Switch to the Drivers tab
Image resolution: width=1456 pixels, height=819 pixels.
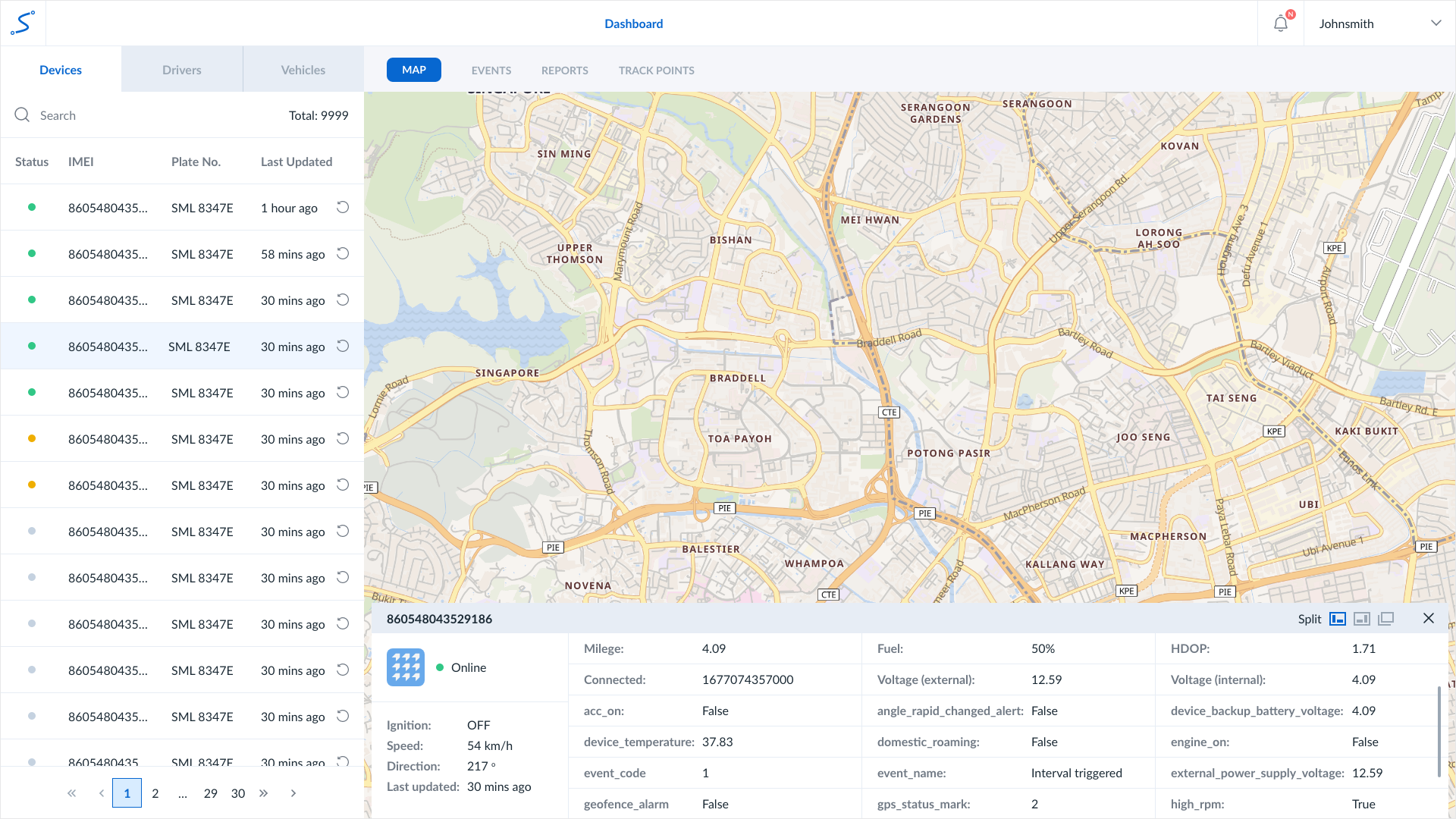point(182,70)
